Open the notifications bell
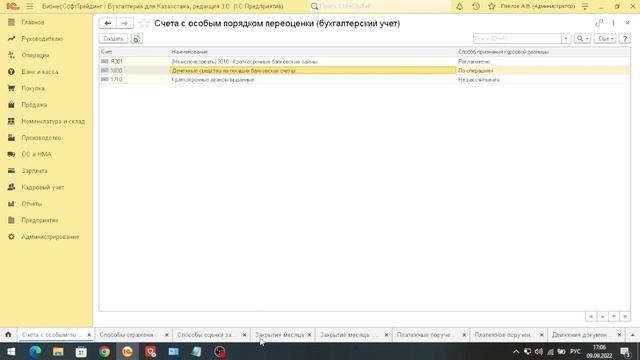Image resolution: width=640 pixels, height=360 pixels. click(x=460, y=7)
